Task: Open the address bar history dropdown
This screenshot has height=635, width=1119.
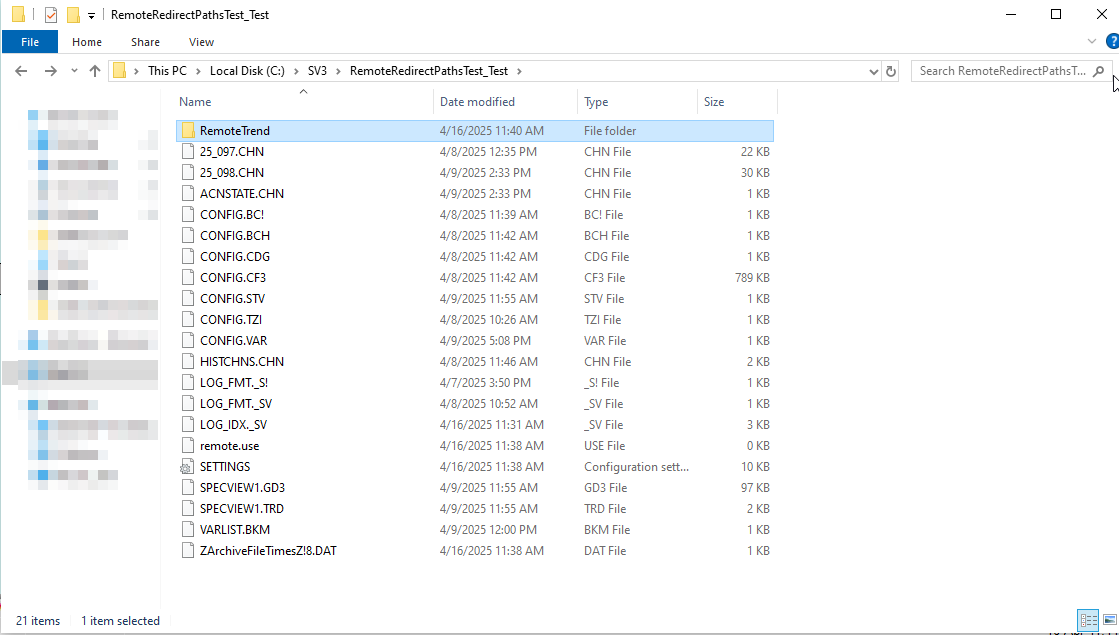Action: point(873,71)
